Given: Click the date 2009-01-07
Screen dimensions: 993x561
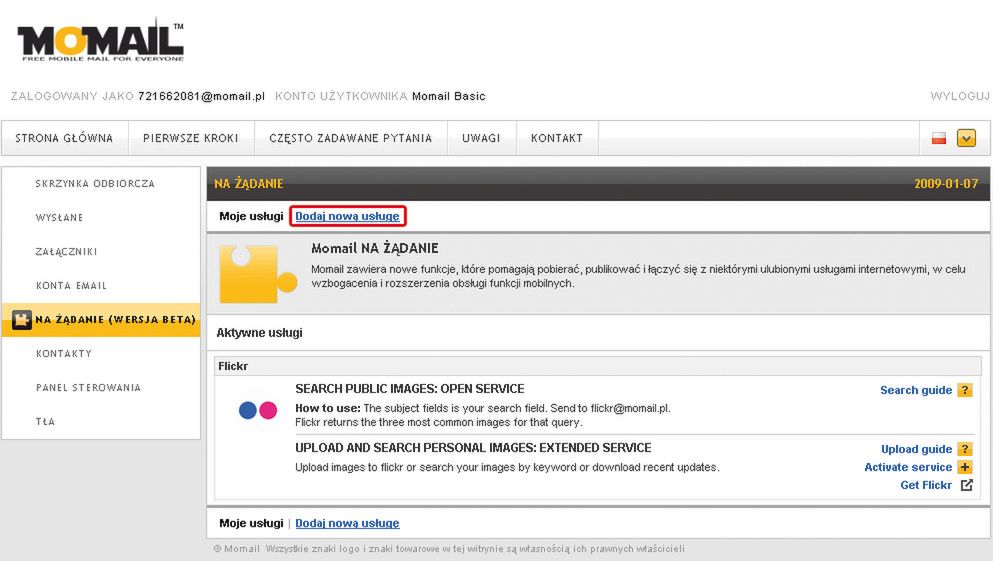Looking at the screenshot, I should coord(946,184).
